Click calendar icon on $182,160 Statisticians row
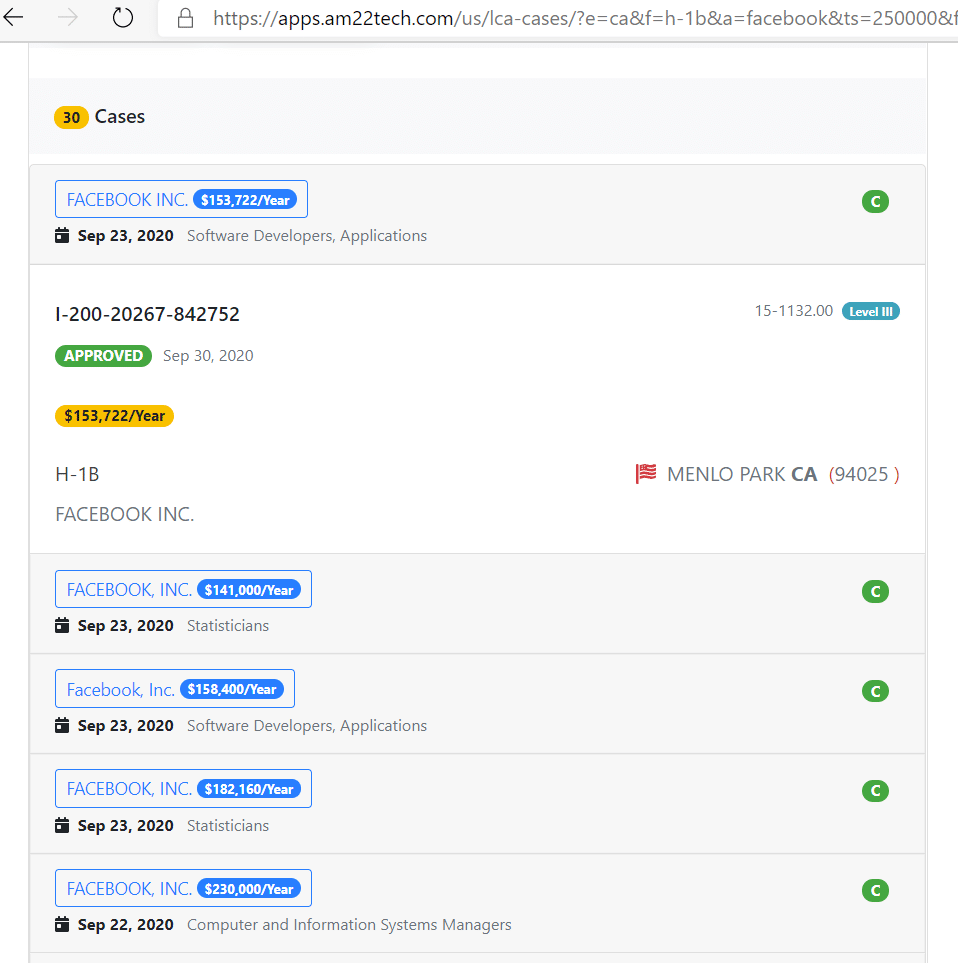This screenshot has height=963, width=958. (x=62, y=825)
